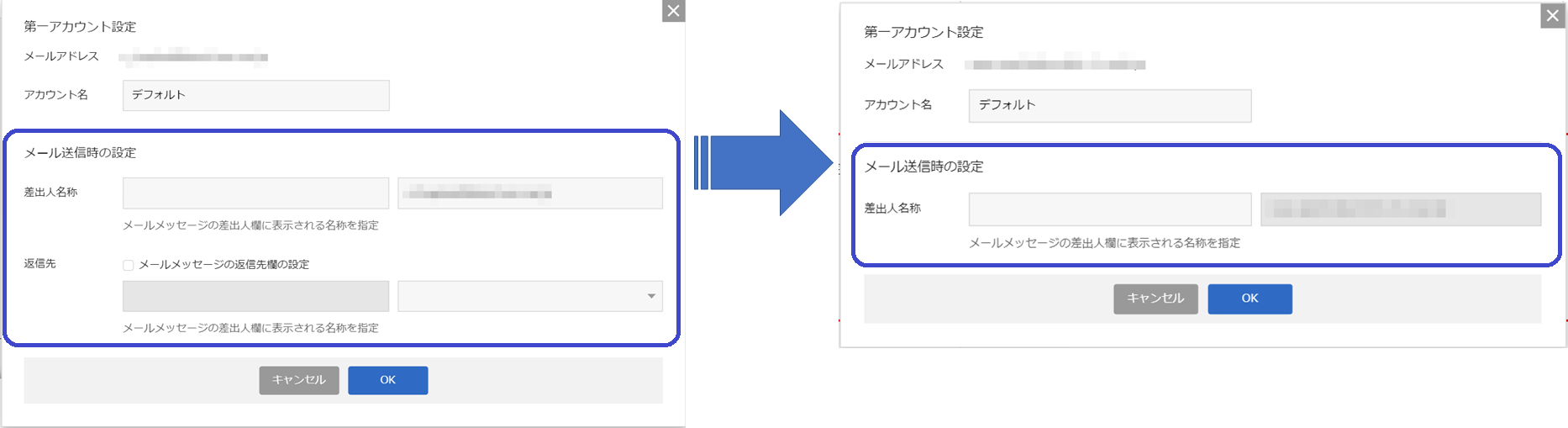Enable メールメッセージの返信先欄の設定 checkbox
This screenshot has height=428, width=1568.
pyautogui.click(x=129, y=265)
